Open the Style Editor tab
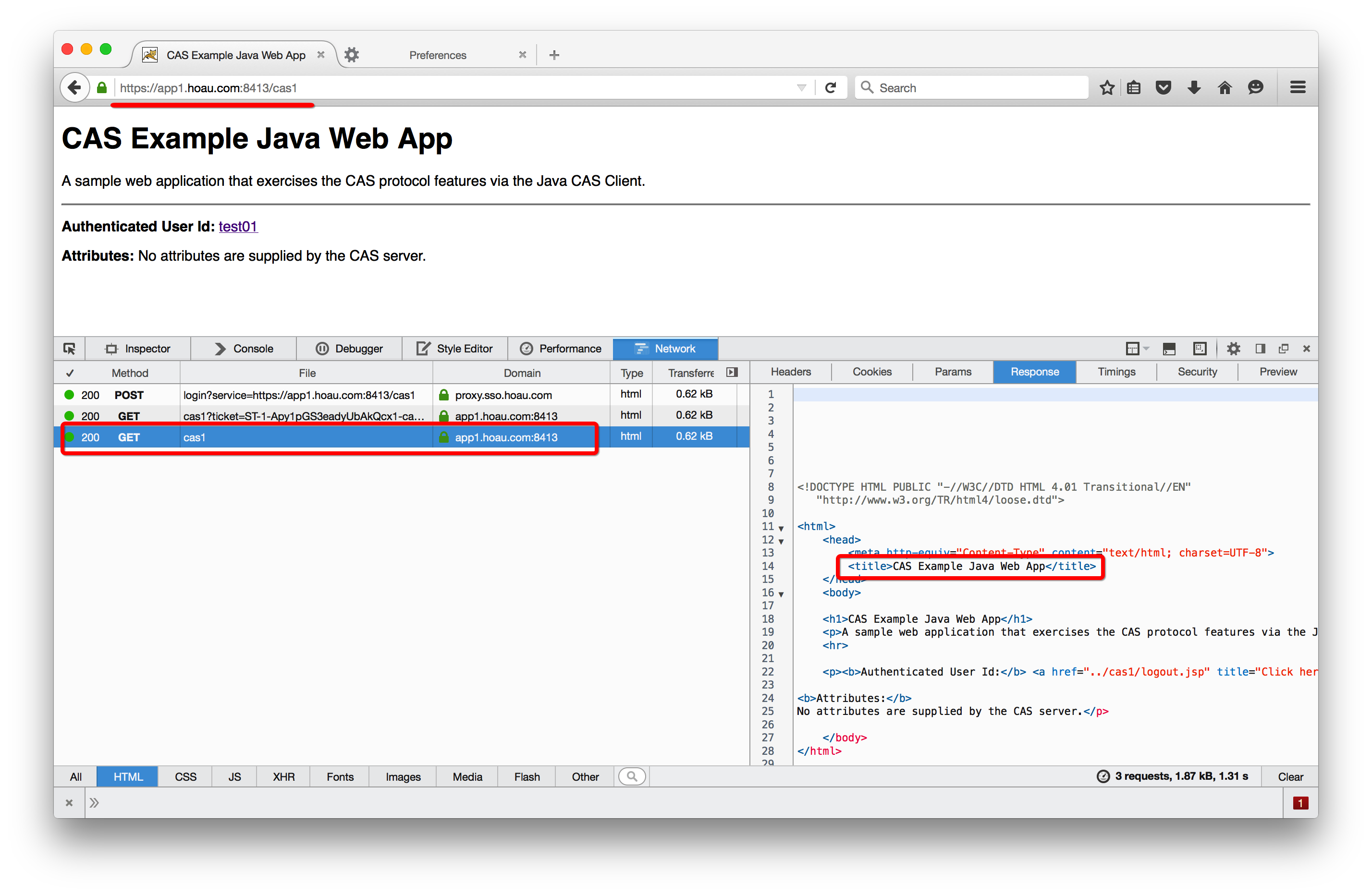Screen dimensions: 1372x895 pyautogui.click(x=455, y=349)
